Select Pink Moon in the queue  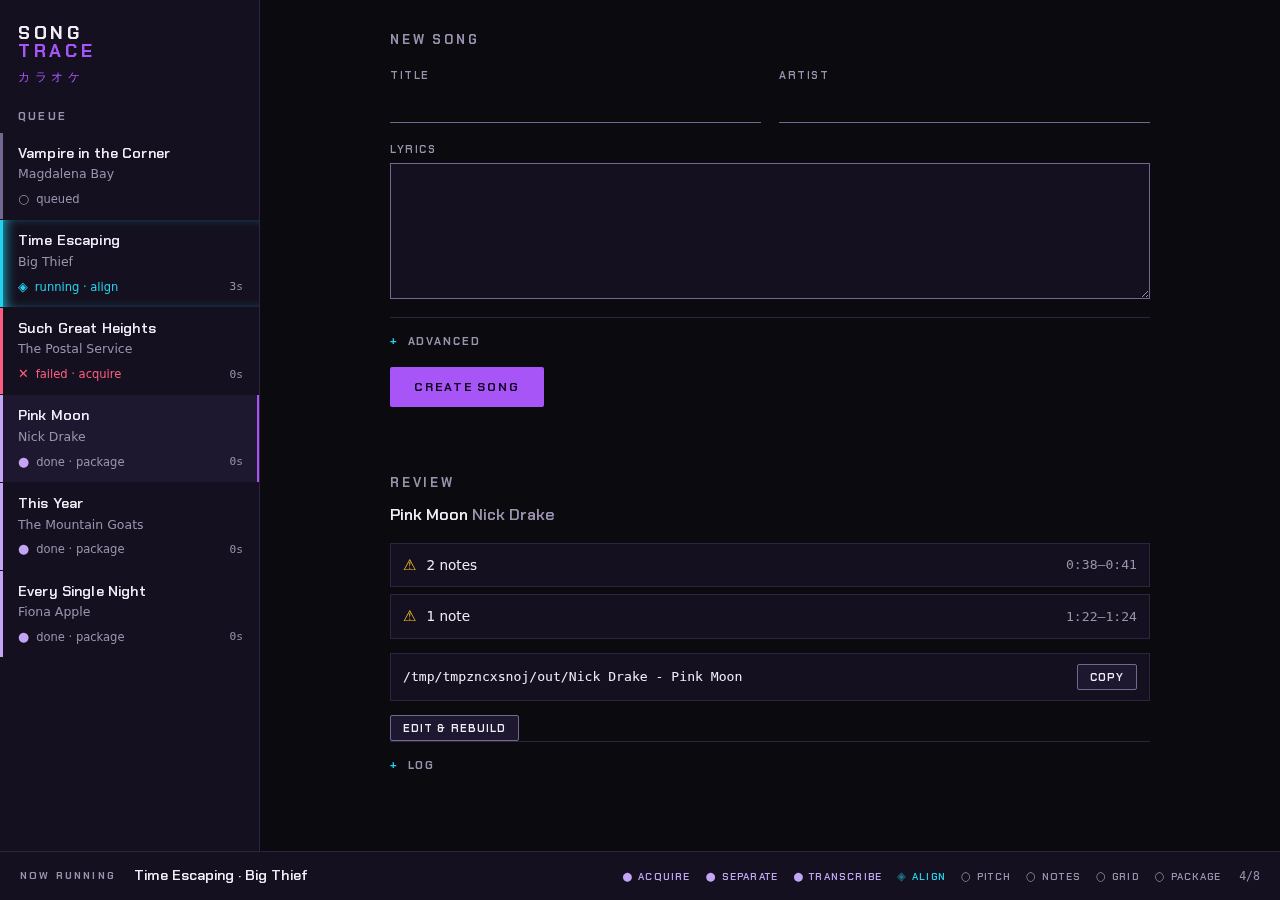click(130, 439)
